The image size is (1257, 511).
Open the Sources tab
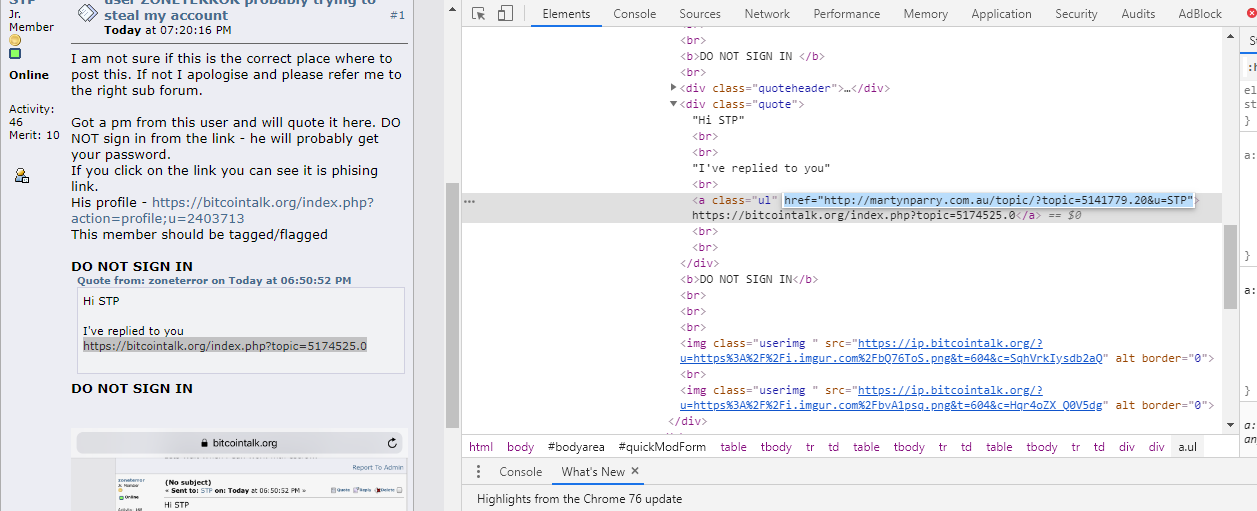700,14
